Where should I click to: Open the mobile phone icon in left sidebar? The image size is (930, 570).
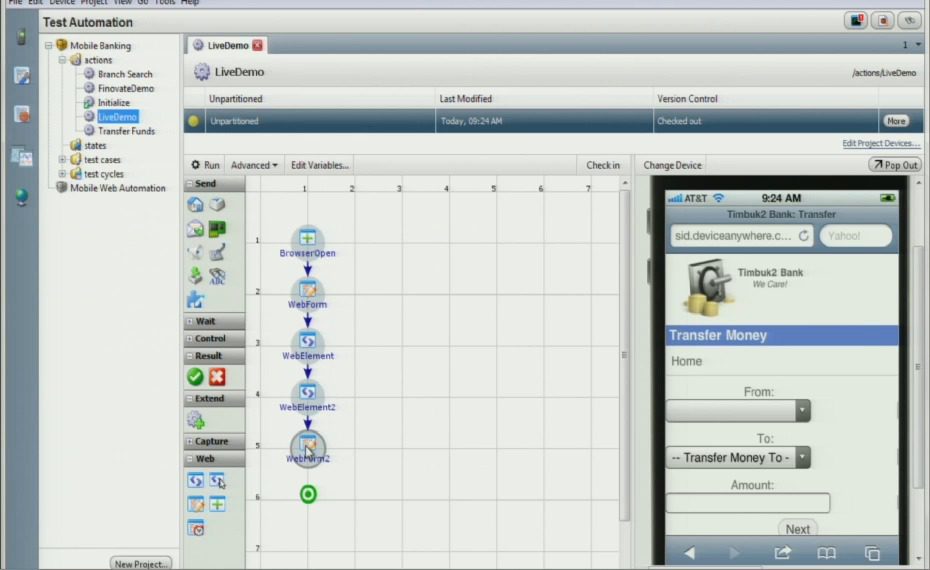(x=21, y=37)
